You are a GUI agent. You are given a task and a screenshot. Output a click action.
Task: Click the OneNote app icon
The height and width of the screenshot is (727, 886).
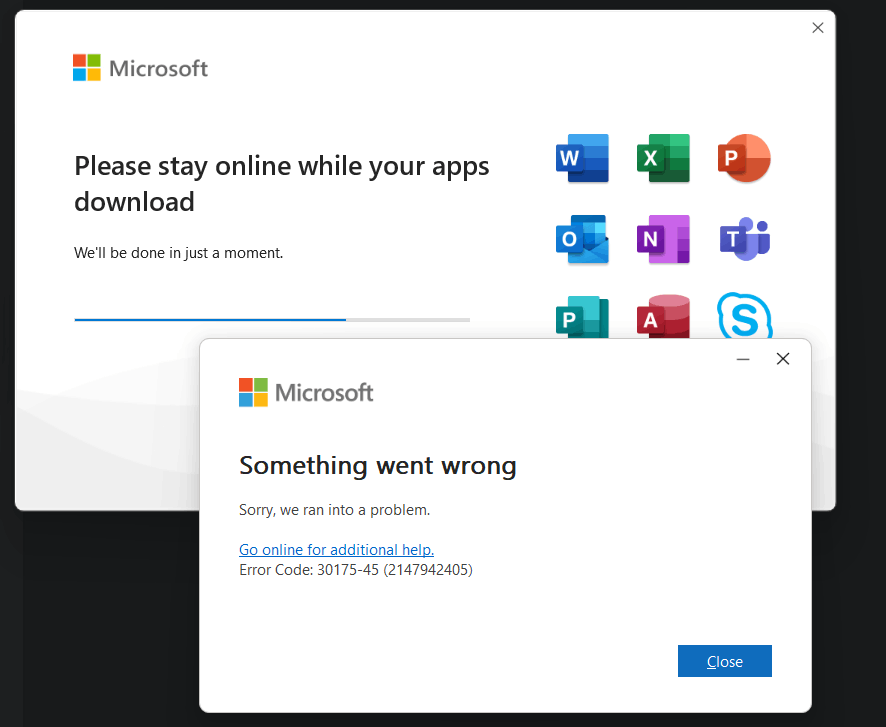(663, 239)
